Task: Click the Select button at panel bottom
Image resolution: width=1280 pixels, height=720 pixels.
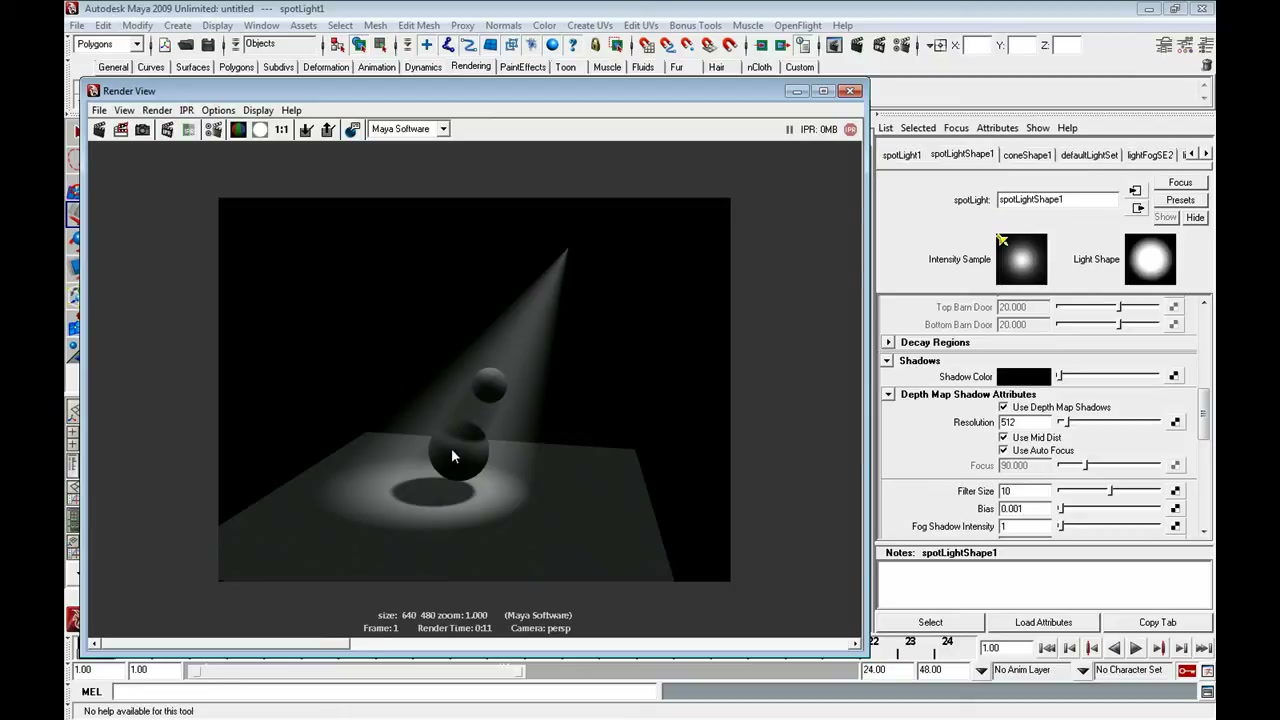Action: pyautogui.click(x=930, y=622)
